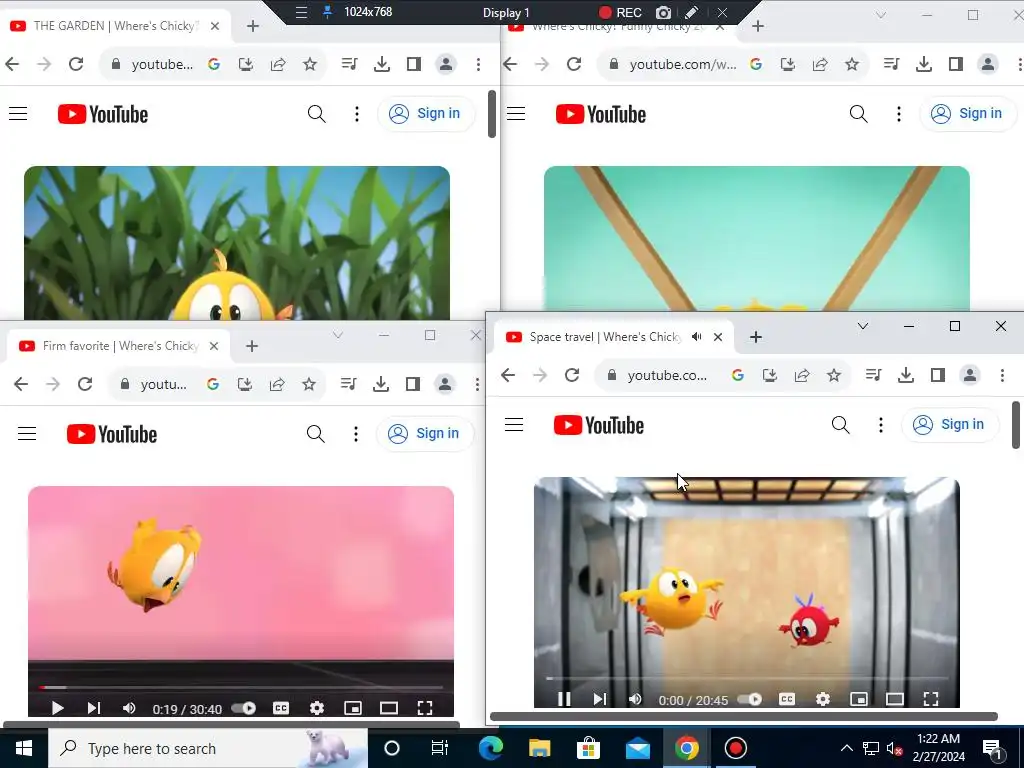Bookmark page star in Space travel window

(834, 375)
